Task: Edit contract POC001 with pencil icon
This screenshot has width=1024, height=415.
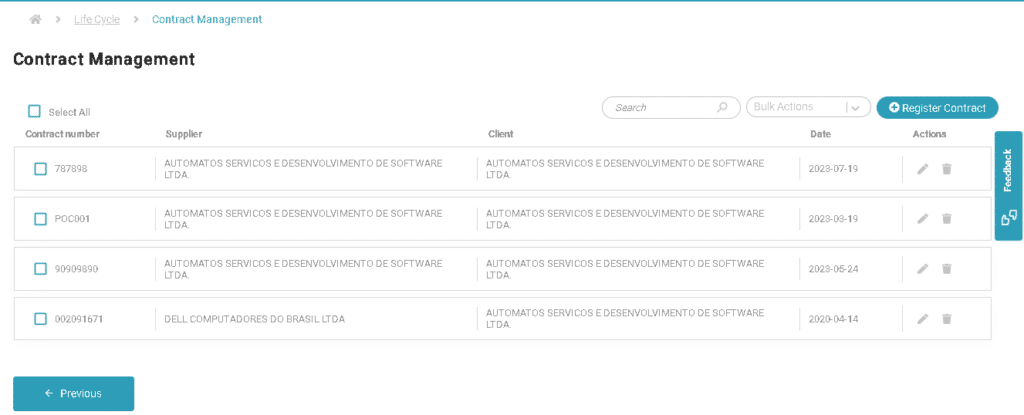Action: coord(922,219)
